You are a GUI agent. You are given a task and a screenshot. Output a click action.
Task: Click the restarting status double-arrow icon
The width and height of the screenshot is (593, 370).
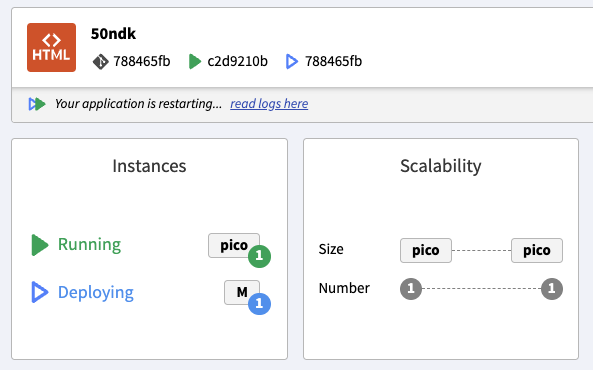coord(37,104)
